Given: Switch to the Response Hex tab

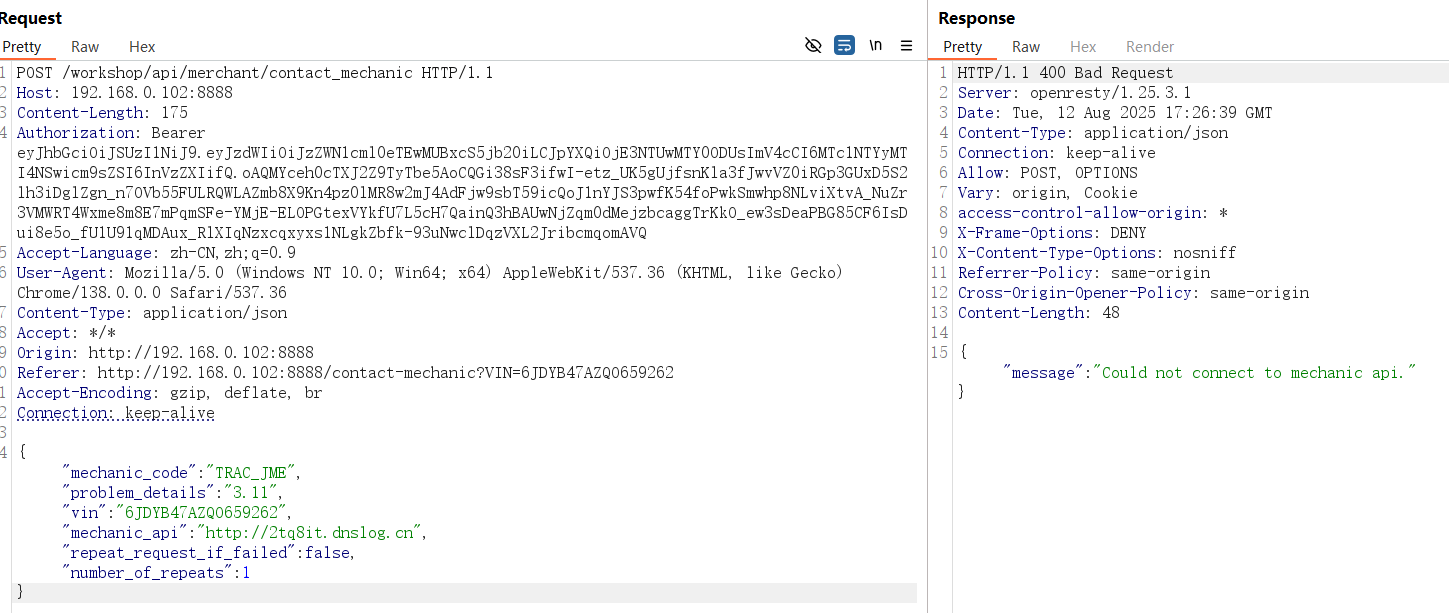Looking at the screenshot, I should (1083, 46).
